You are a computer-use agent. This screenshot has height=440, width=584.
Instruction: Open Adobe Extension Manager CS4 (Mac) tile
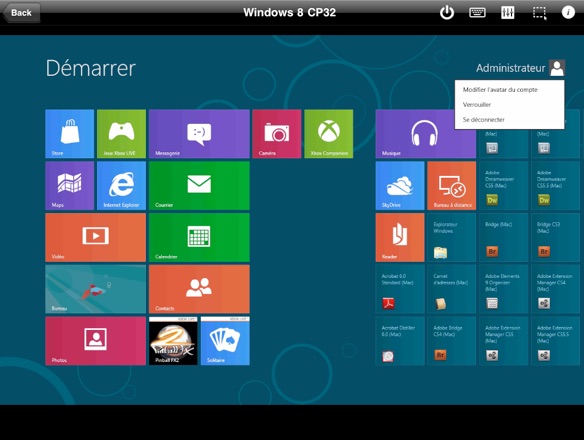(x=555, y=289)
